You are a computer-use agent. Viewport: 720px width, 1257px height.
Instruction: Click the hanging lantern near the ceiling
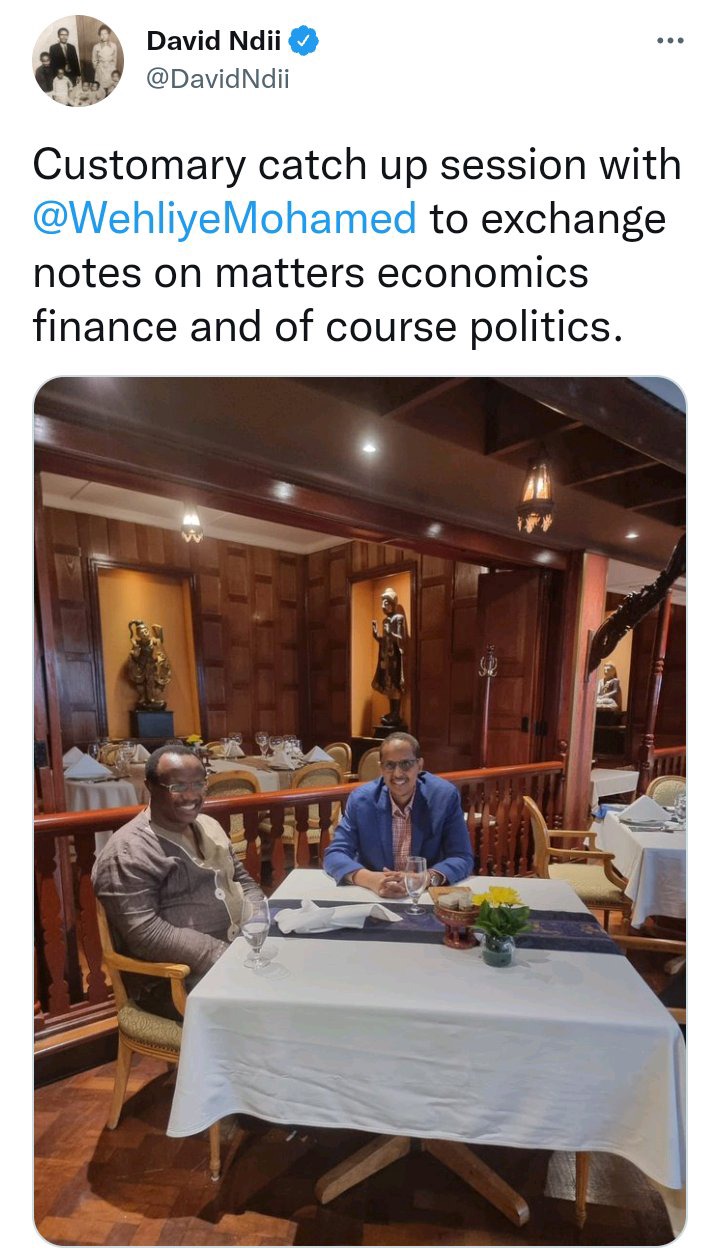tap(535, 497)
